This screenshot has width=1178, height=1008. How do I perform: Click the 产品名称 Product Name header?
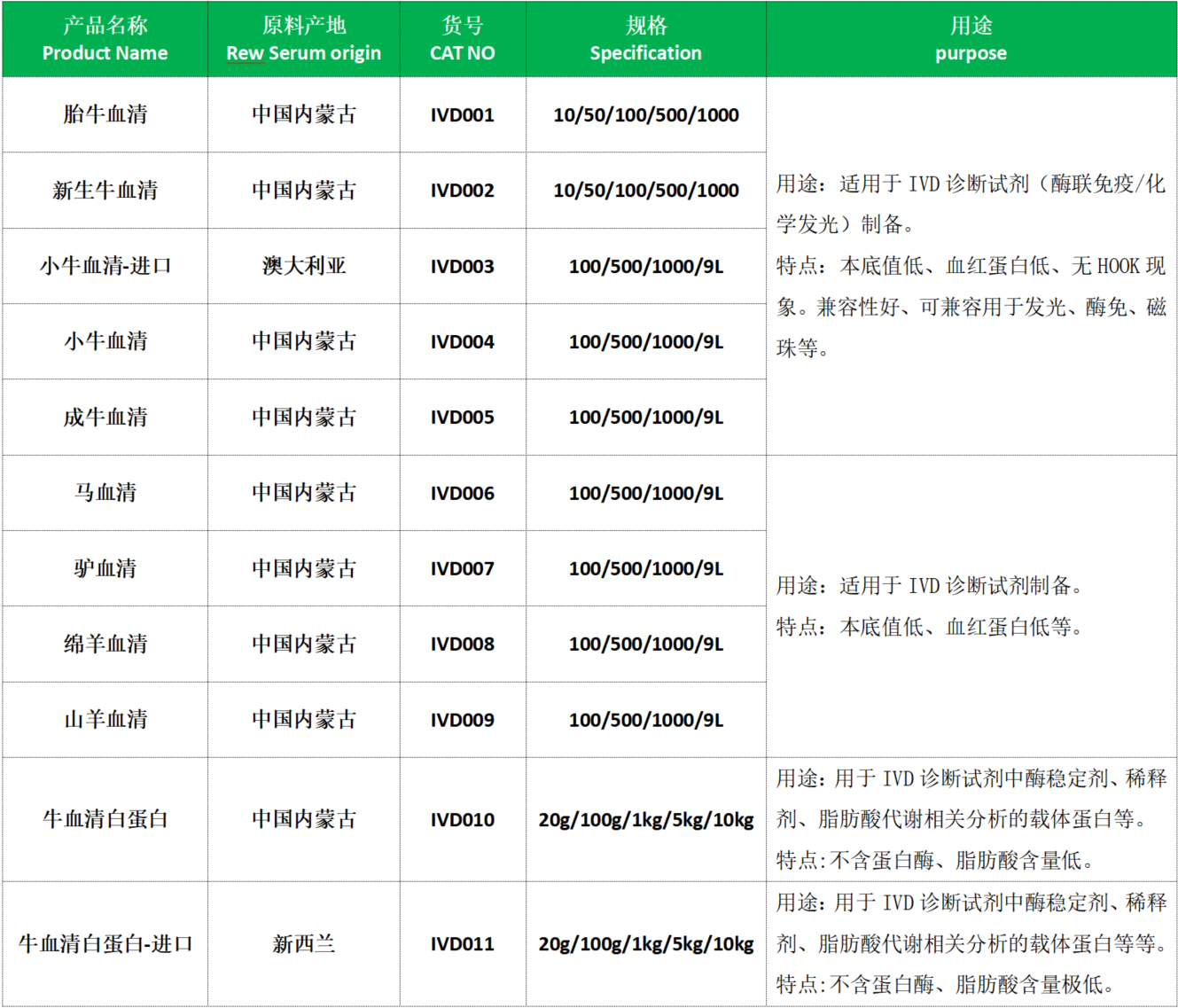point(105,39)
